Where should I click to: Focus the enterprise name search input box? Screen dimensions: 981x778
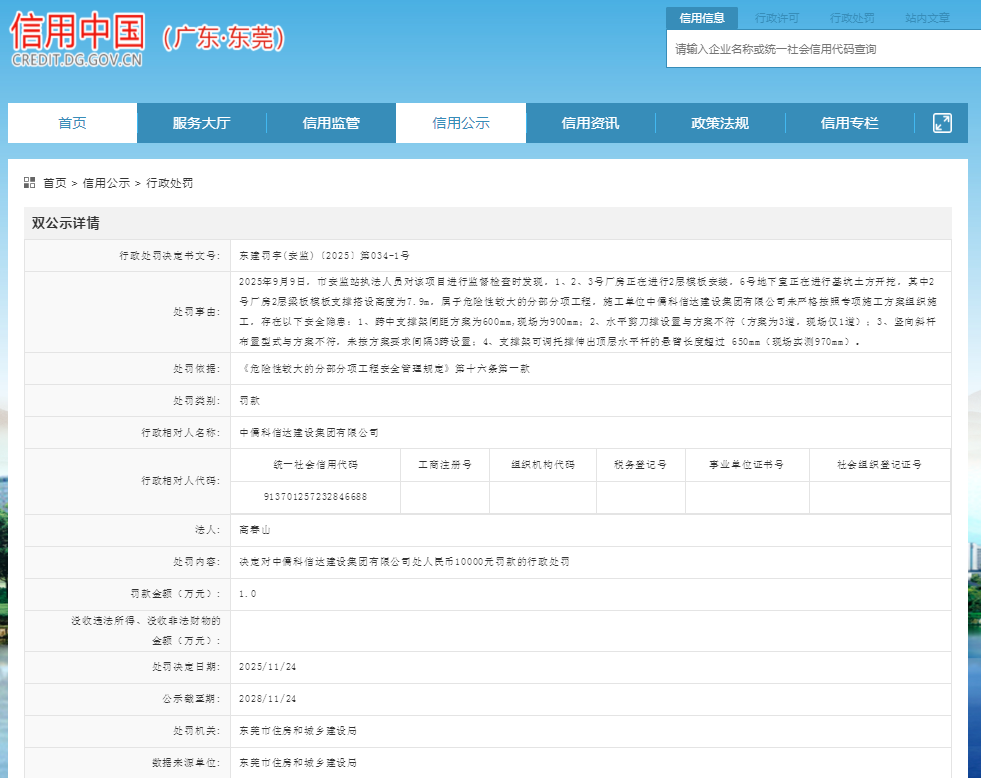coord(820,49)
